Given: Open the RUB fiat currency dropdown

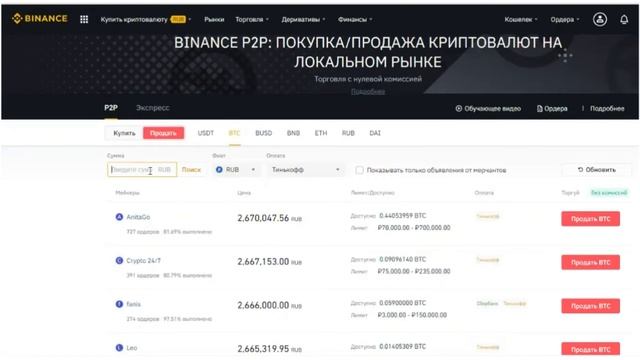Looking at the screenshot, I should point(236,169).
